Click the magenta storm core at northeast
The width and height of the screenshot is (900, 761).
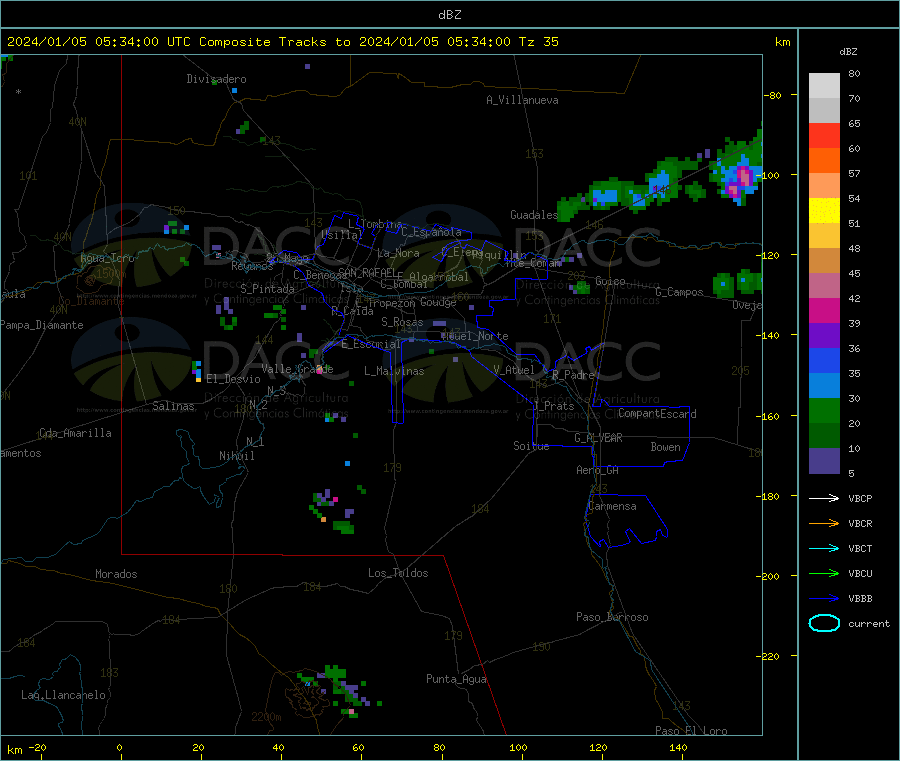740,180
